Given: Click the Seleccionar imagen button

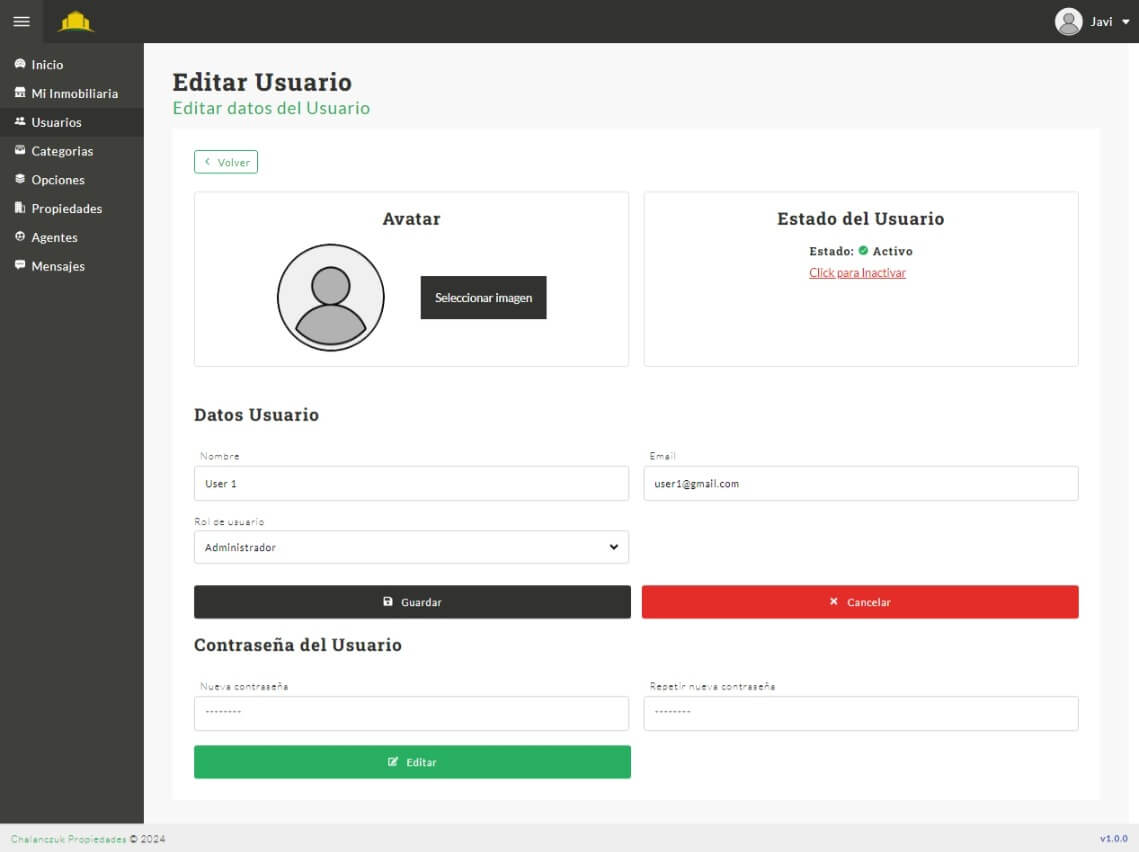Looking at the screenshot, I should tap(483, 298).
